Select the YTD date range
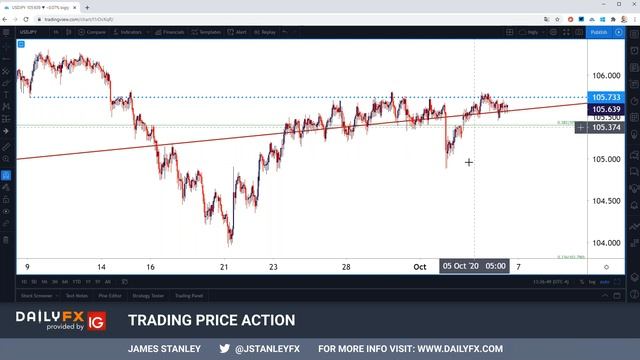640x360 pixels. coord(77,282)
